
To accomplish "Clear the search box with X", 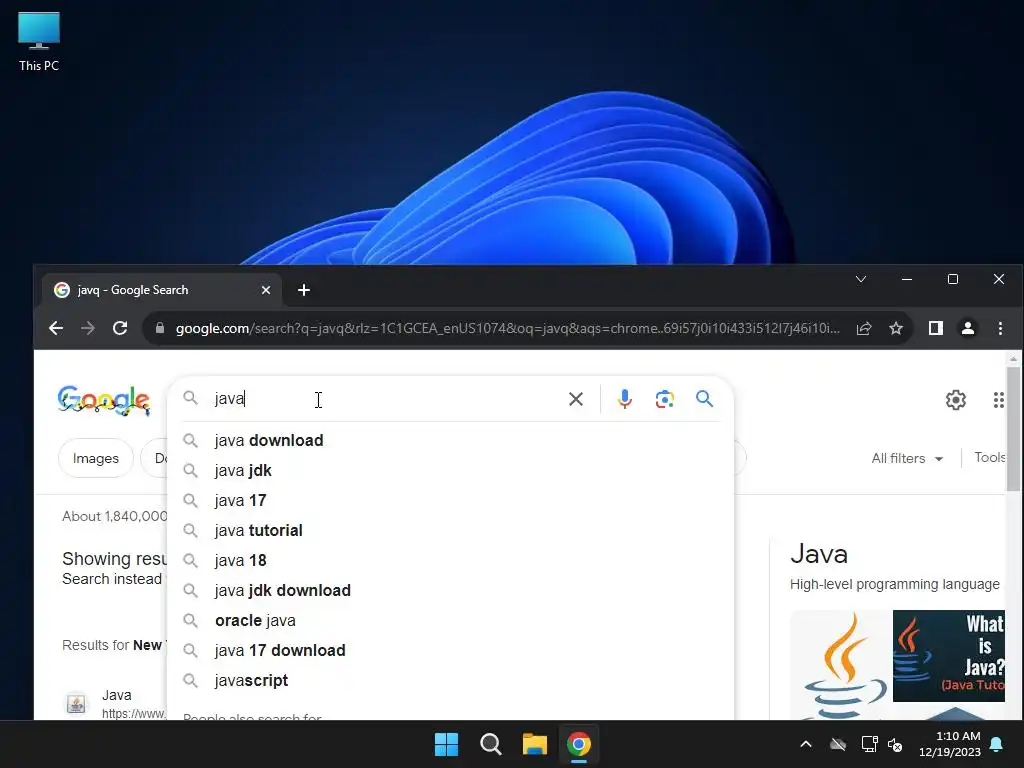I will 575,399.
